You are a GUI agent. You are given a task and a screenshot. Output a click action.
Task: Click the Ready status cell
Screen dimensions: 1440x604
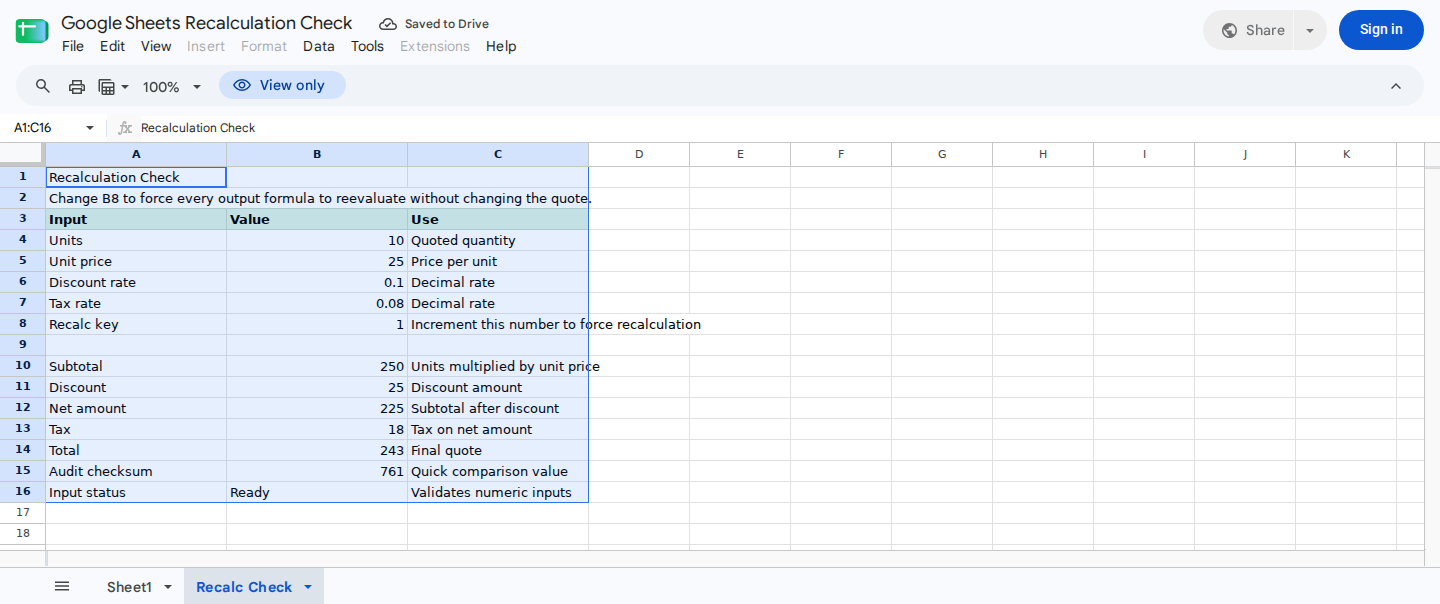[317, 492]
